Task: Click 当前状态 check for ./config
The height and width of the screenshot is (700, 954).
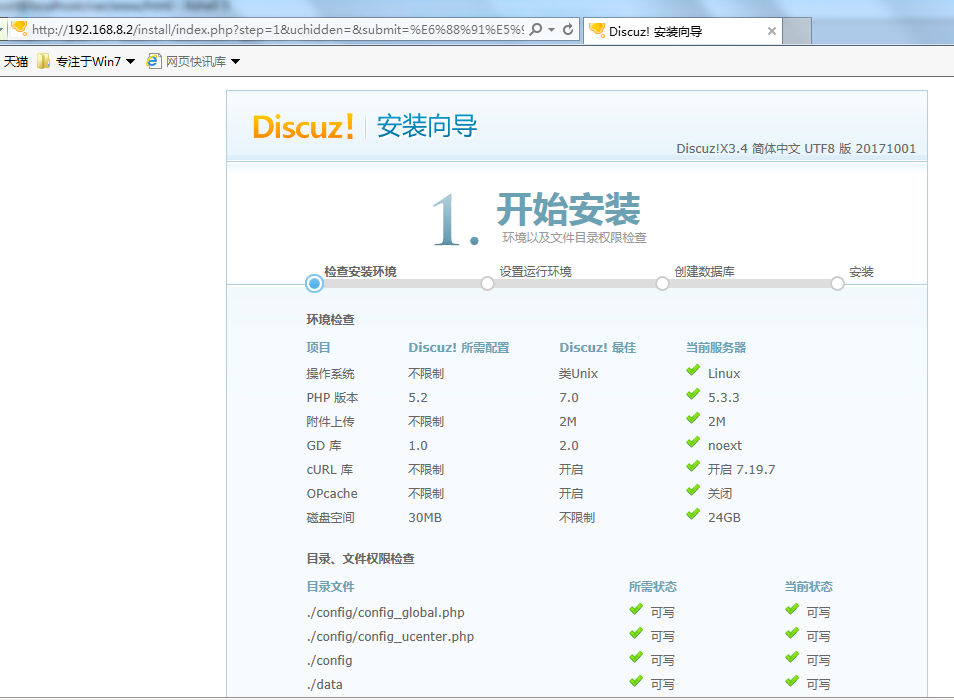Action: click(792, 657)
